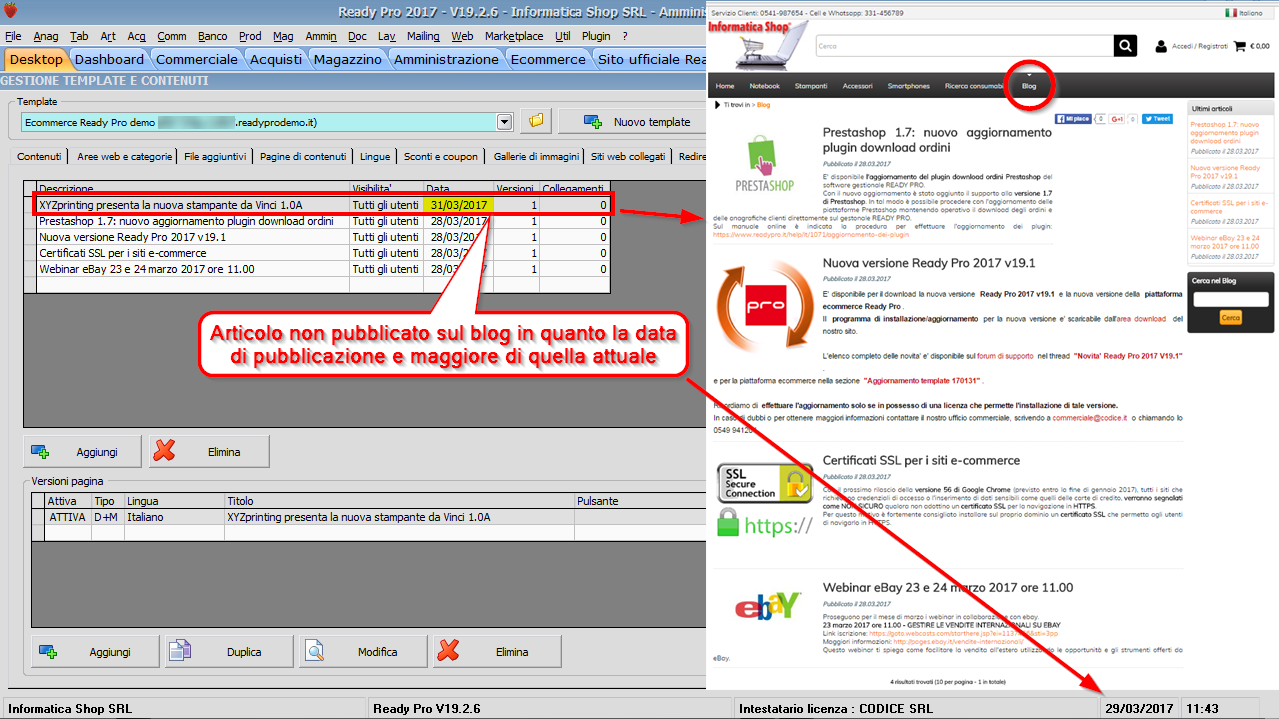Open the shopping cart icon
This screenshot has width=1279, height=719.
[x=1240, y=46]
